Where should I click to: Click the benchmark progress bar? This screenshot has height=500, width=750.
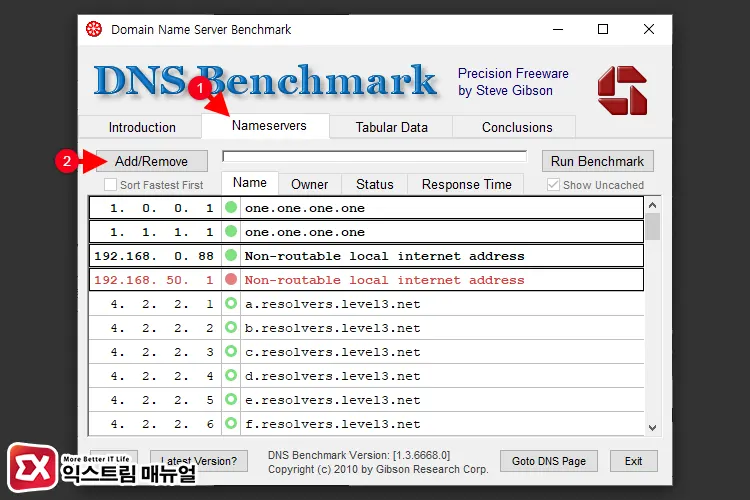click(374, 157)
